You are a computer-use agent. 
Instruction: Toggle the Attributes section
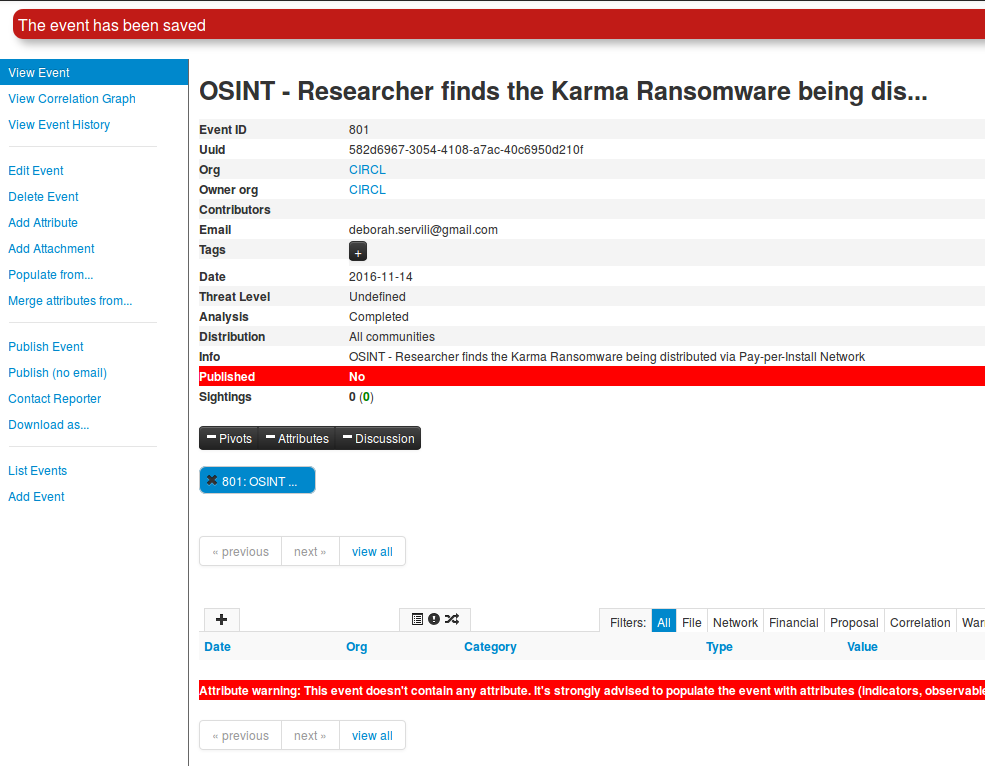[x=296, y=438]
